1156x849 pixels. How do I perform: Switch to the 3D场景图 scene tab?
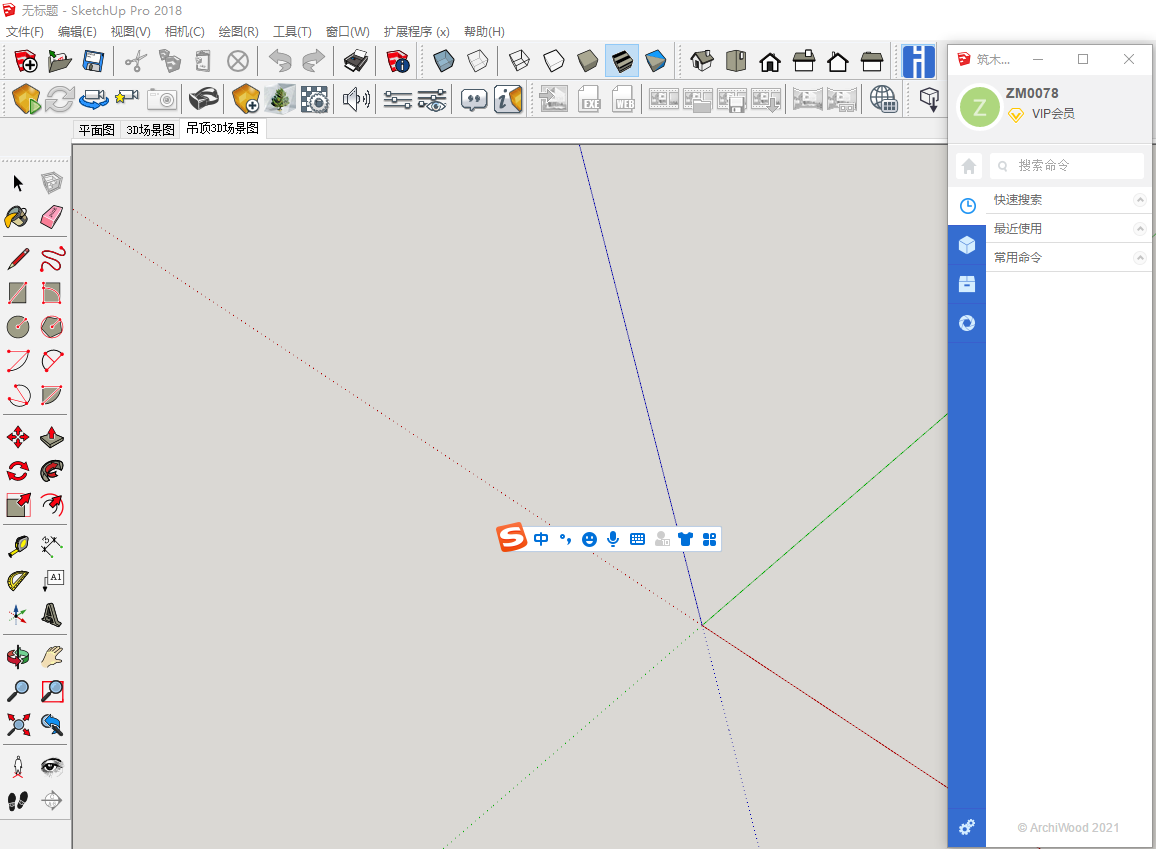pyautogui.click(x=150, y=130)
